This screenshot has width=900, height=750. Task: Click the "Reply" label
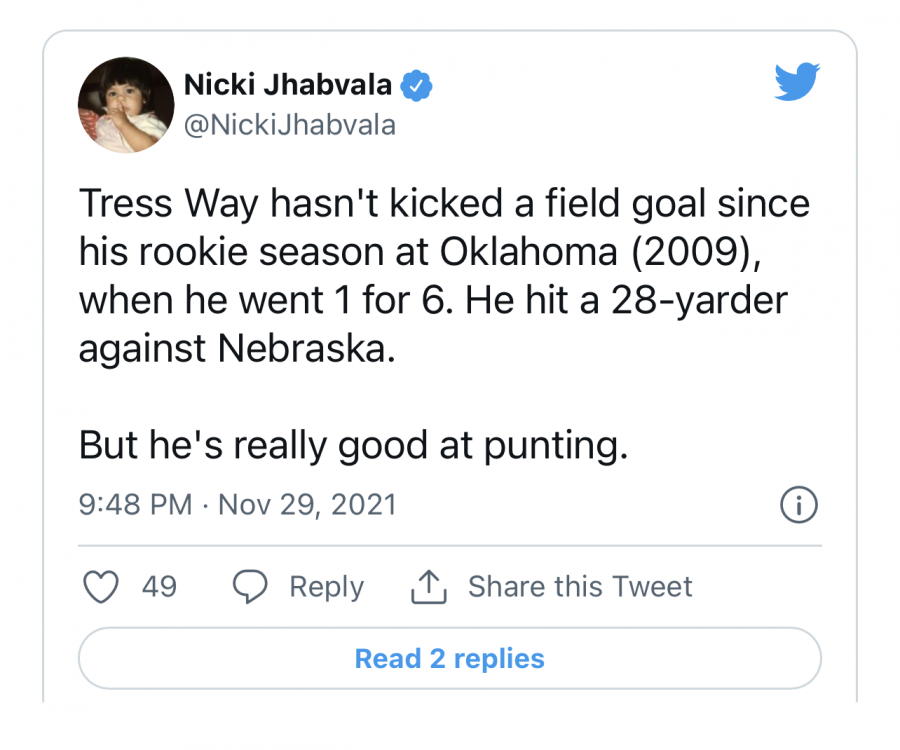click(326, 587)
